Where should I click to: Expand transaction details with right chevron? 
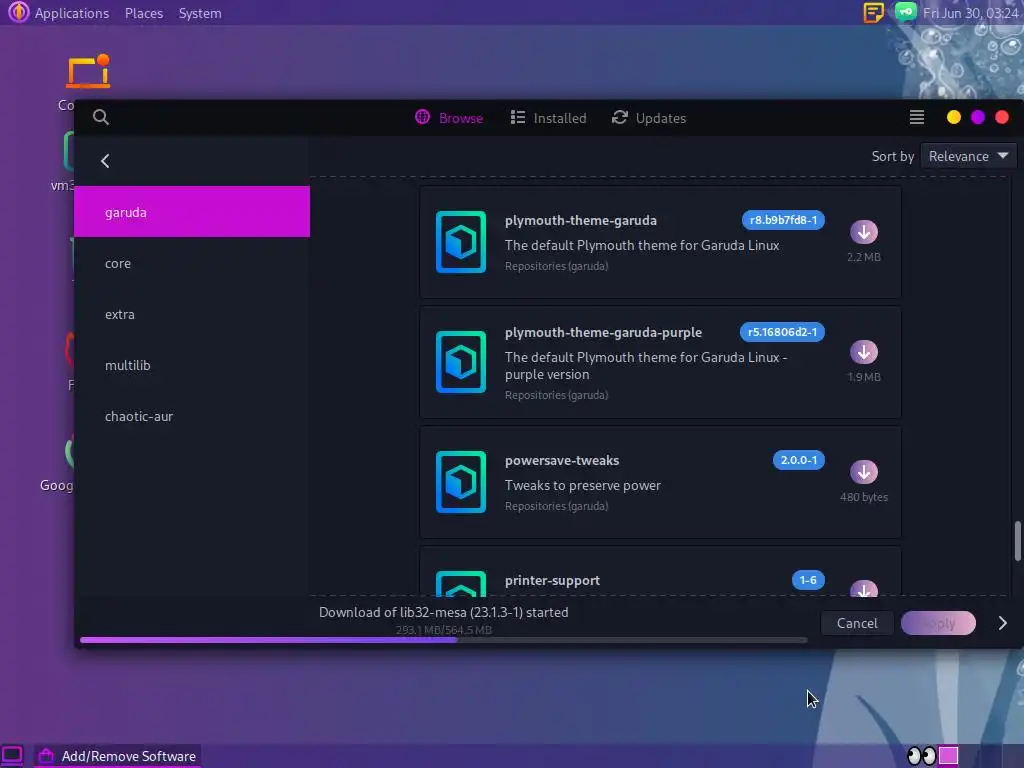pos(1002,624)
